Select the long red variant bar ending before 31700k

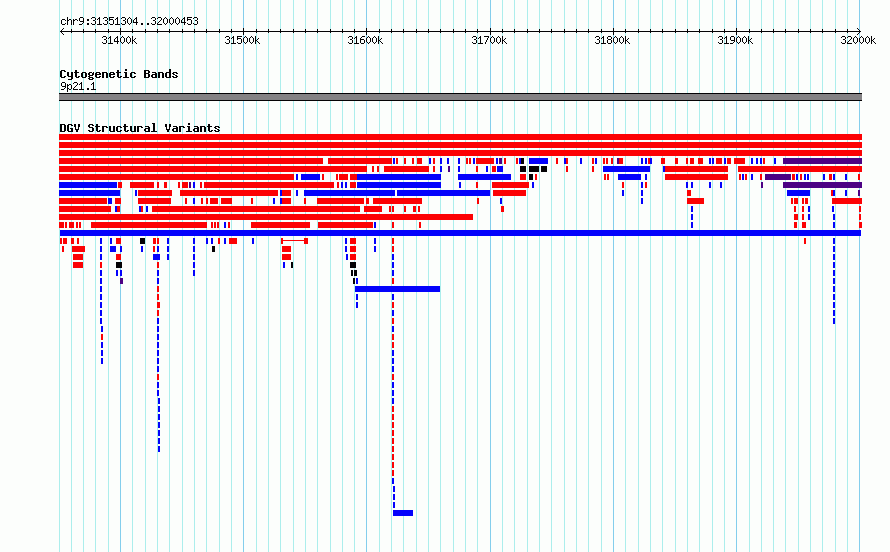(266, 217)
